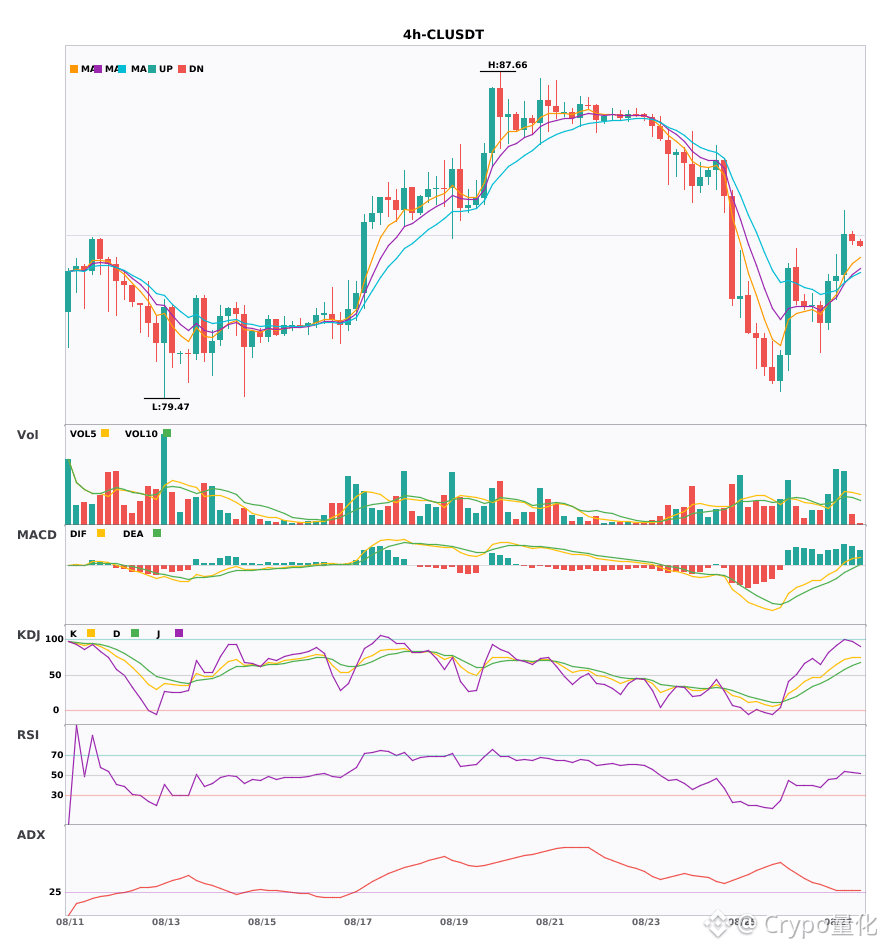Click the DN legend label
Viewport: 885px width, 950px height.
coord(196,69)
